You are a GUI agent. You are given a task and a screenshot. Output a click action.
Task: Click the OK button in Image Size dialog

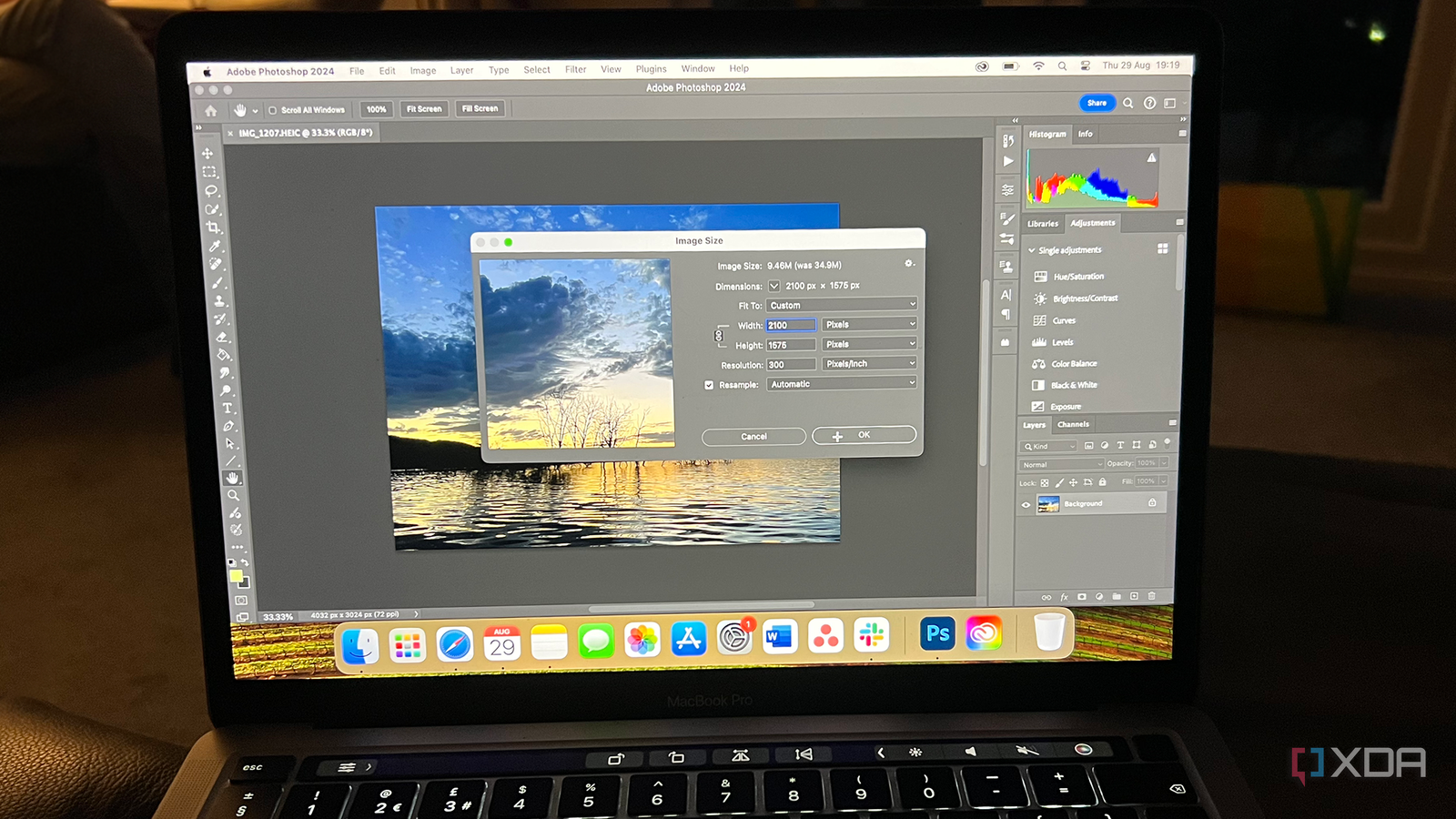864,434
